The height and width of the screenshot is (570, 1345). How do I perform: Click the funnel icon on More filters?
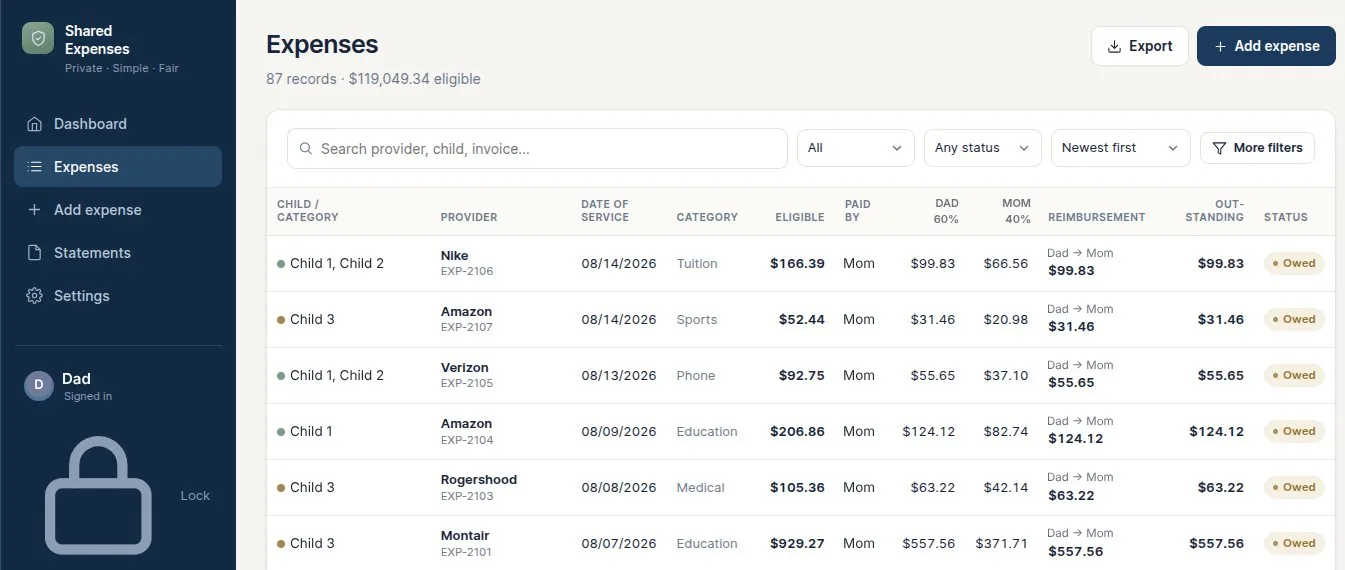(x=1219, y=148)
